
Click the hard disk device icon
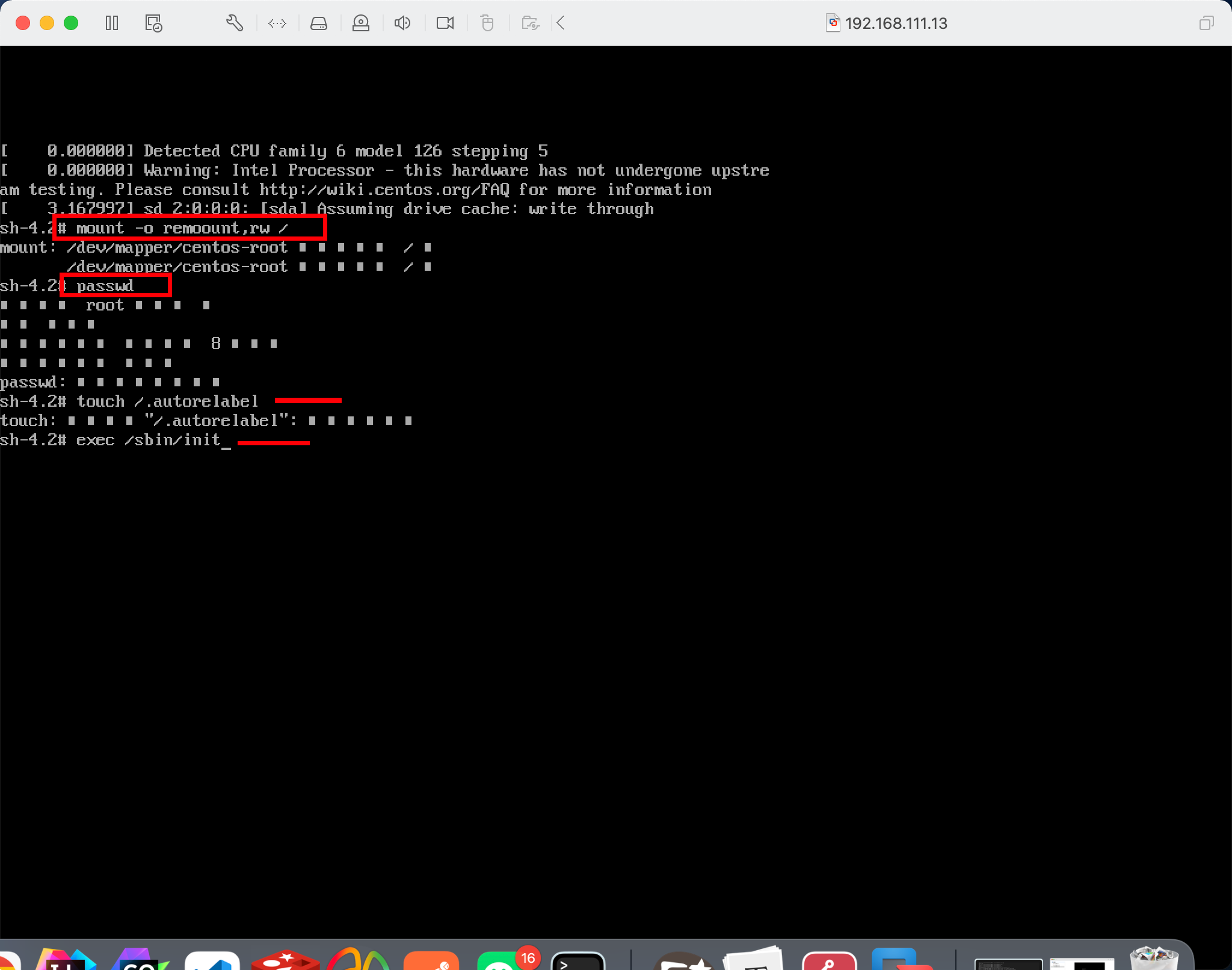pyautogui.click(x=319, y=23)
